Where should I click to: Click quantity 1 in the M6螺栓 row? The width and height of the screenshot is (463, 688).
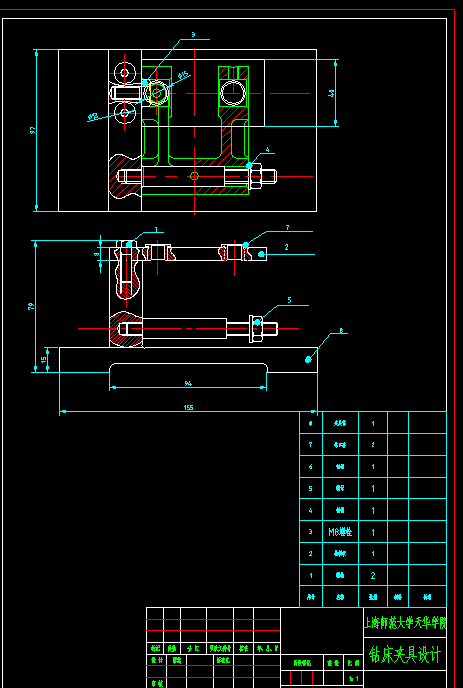(x=373, y=532)
